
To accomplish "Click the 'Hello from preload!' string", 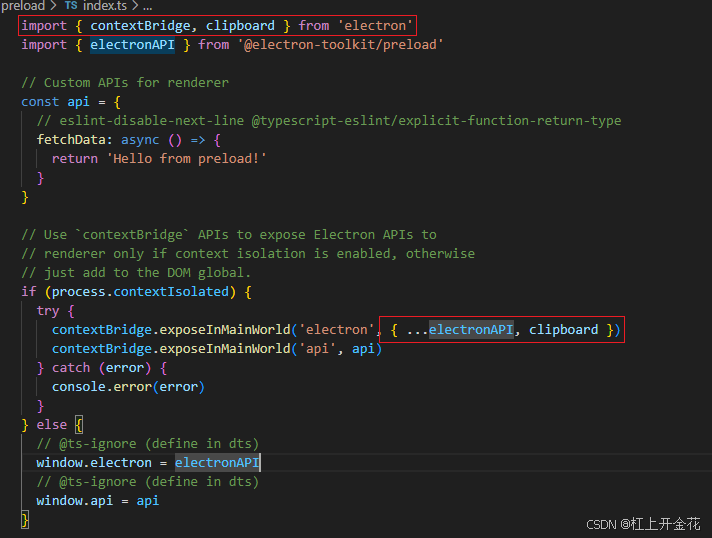I will point(186,158).
